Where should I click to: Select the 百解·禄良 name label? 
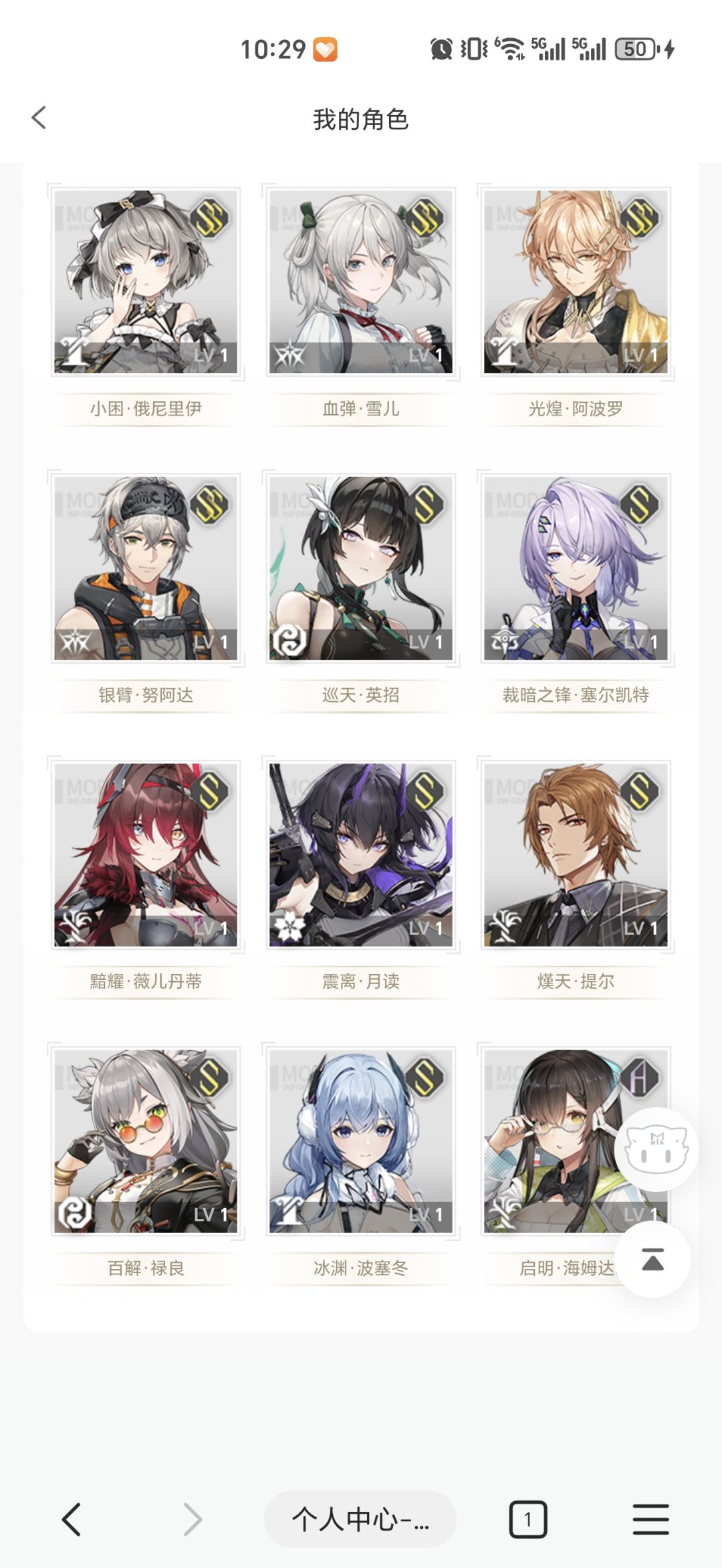tap(146, 1268)
